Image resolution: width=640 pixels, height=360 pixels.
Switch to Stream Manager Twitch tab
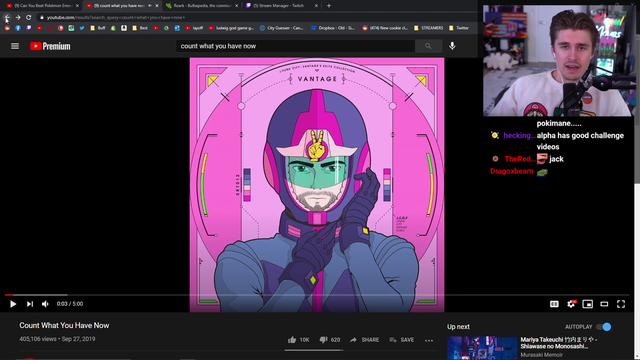click(x=281, y=6)
